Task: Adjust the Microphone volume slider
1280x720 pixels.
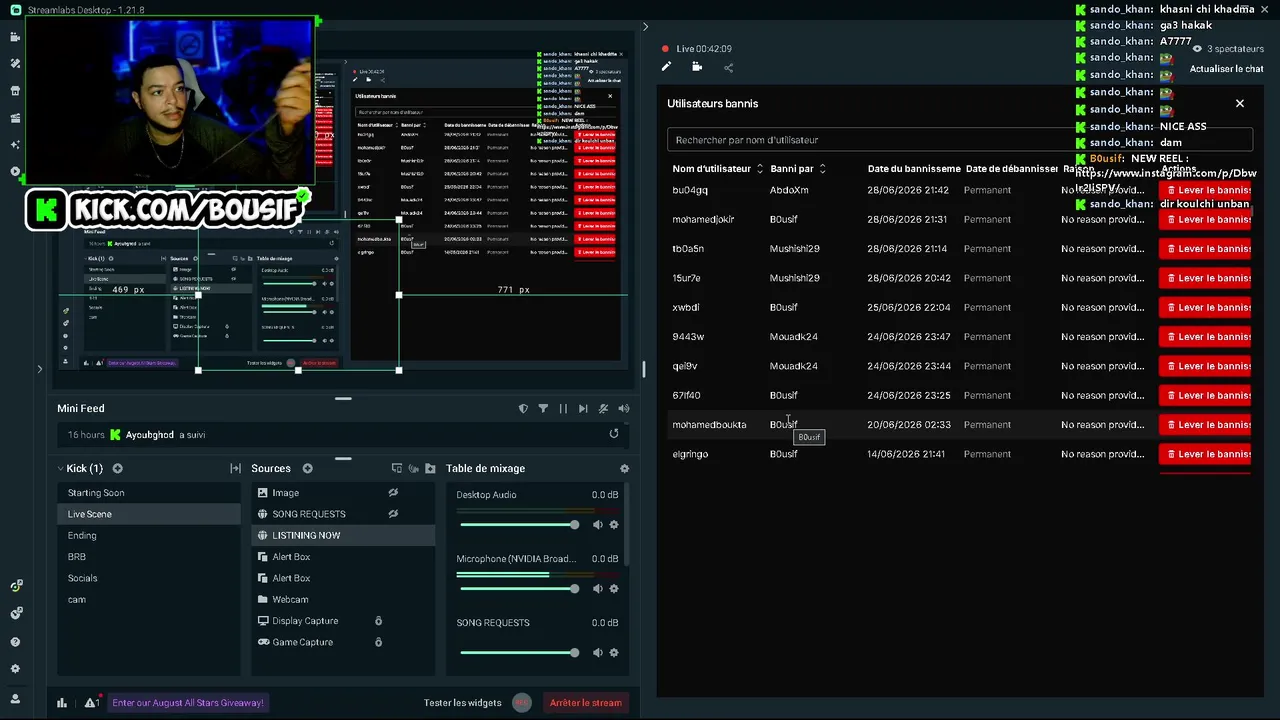Action: [519, 588]
